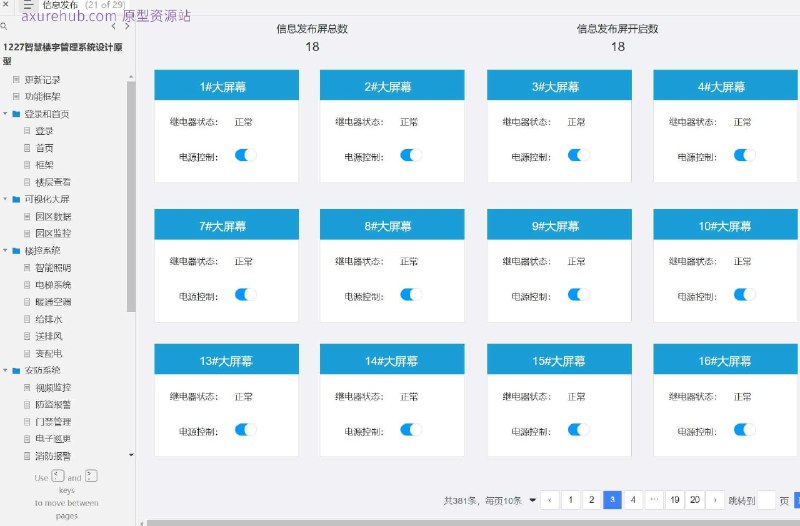
Task: Open the 框架 page in tree
Action: coord(44,165)
